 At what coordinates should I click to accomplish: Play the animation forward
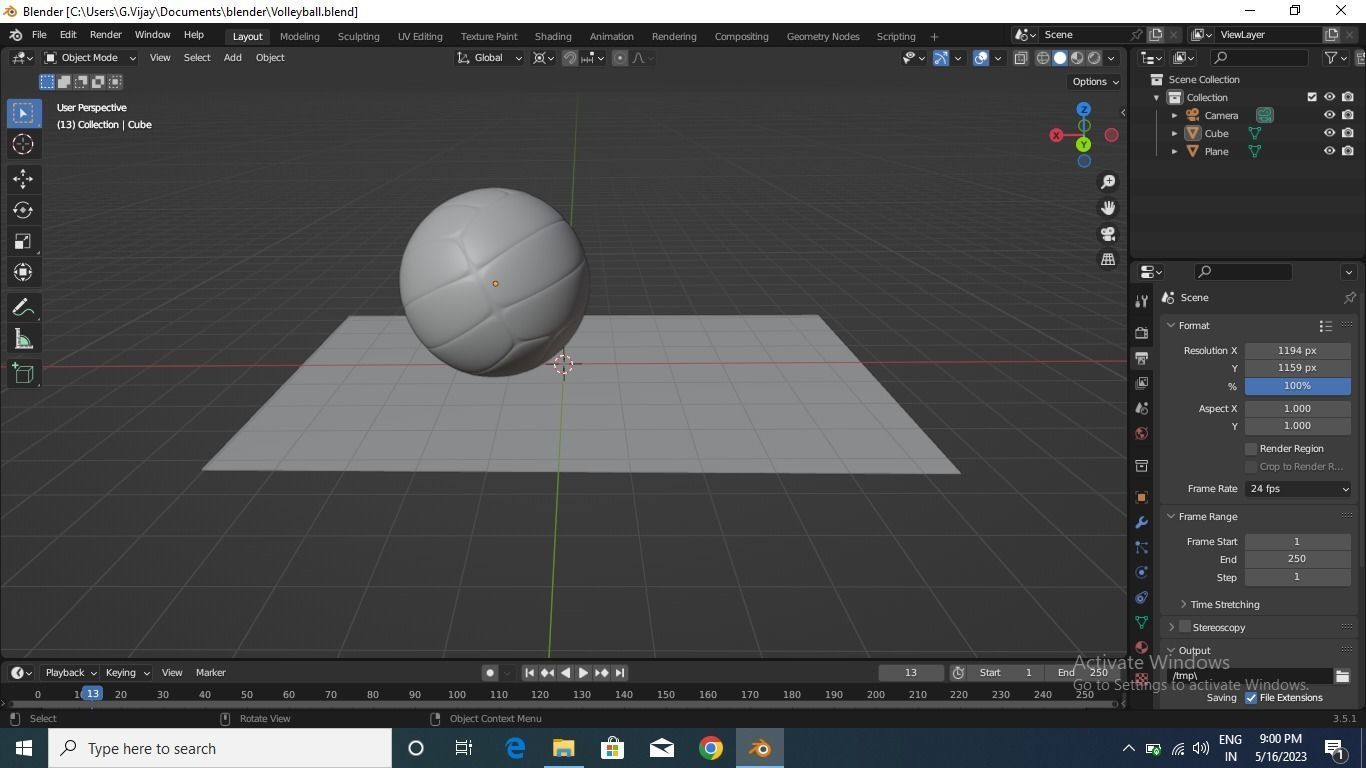click(x=583, y=673)
